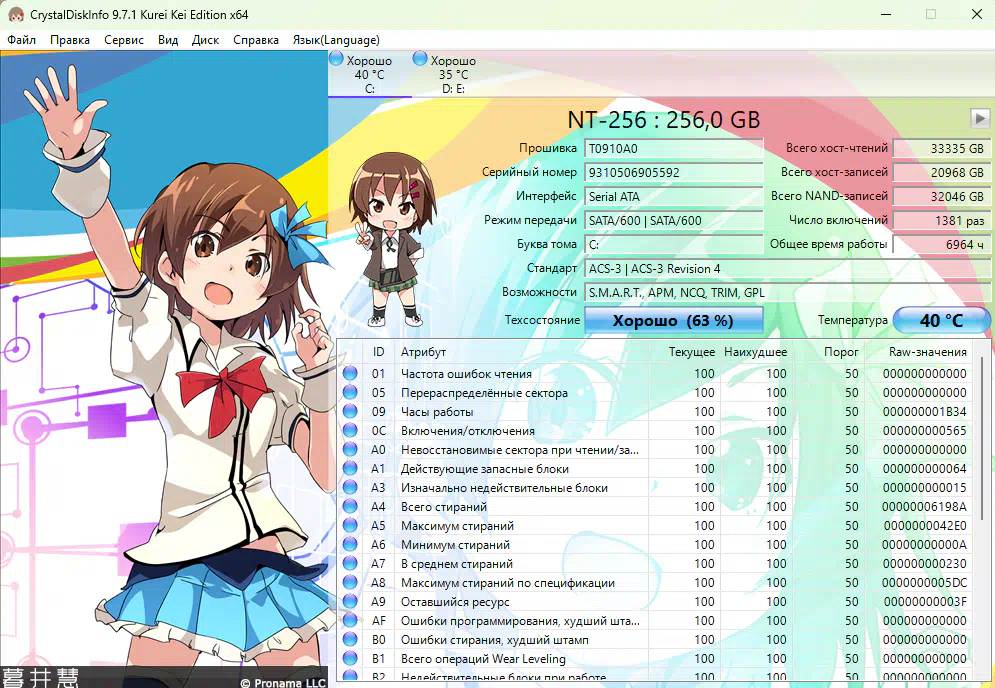Open the Файл menu
The width and height of the screenshot is (995, 688).
pyautogui.click(x=22, y=40)
